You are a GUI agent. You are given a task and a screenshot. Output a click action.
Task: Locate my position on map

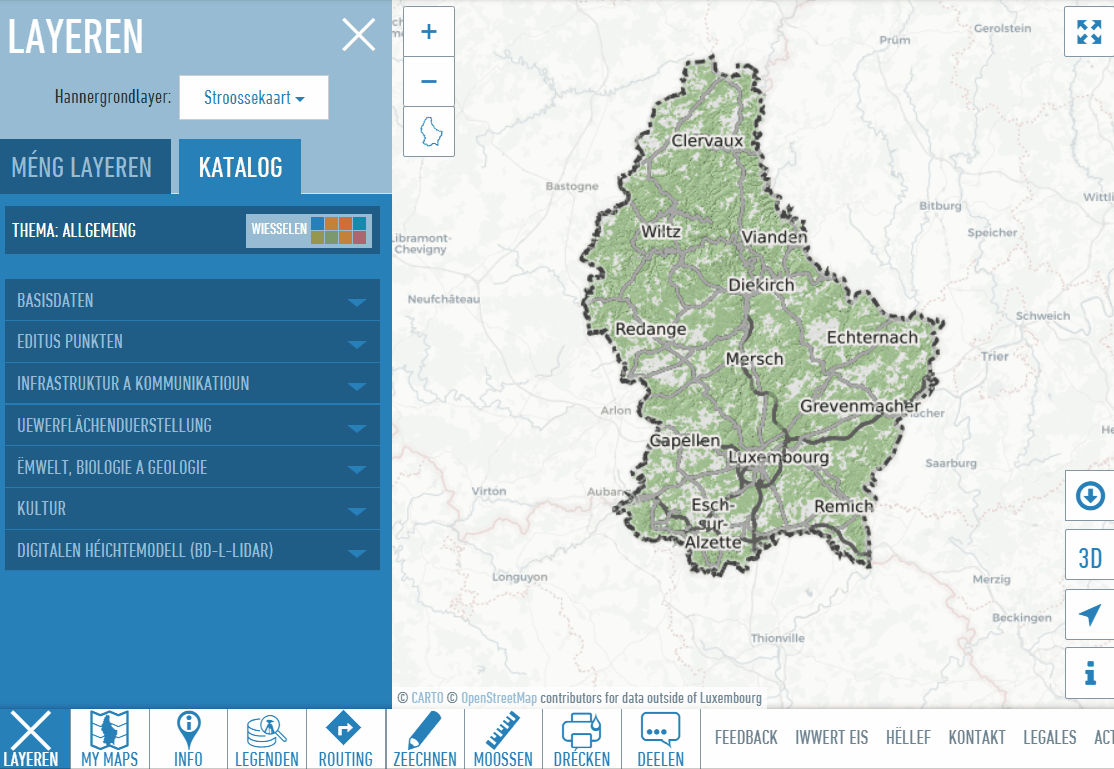1089,615
